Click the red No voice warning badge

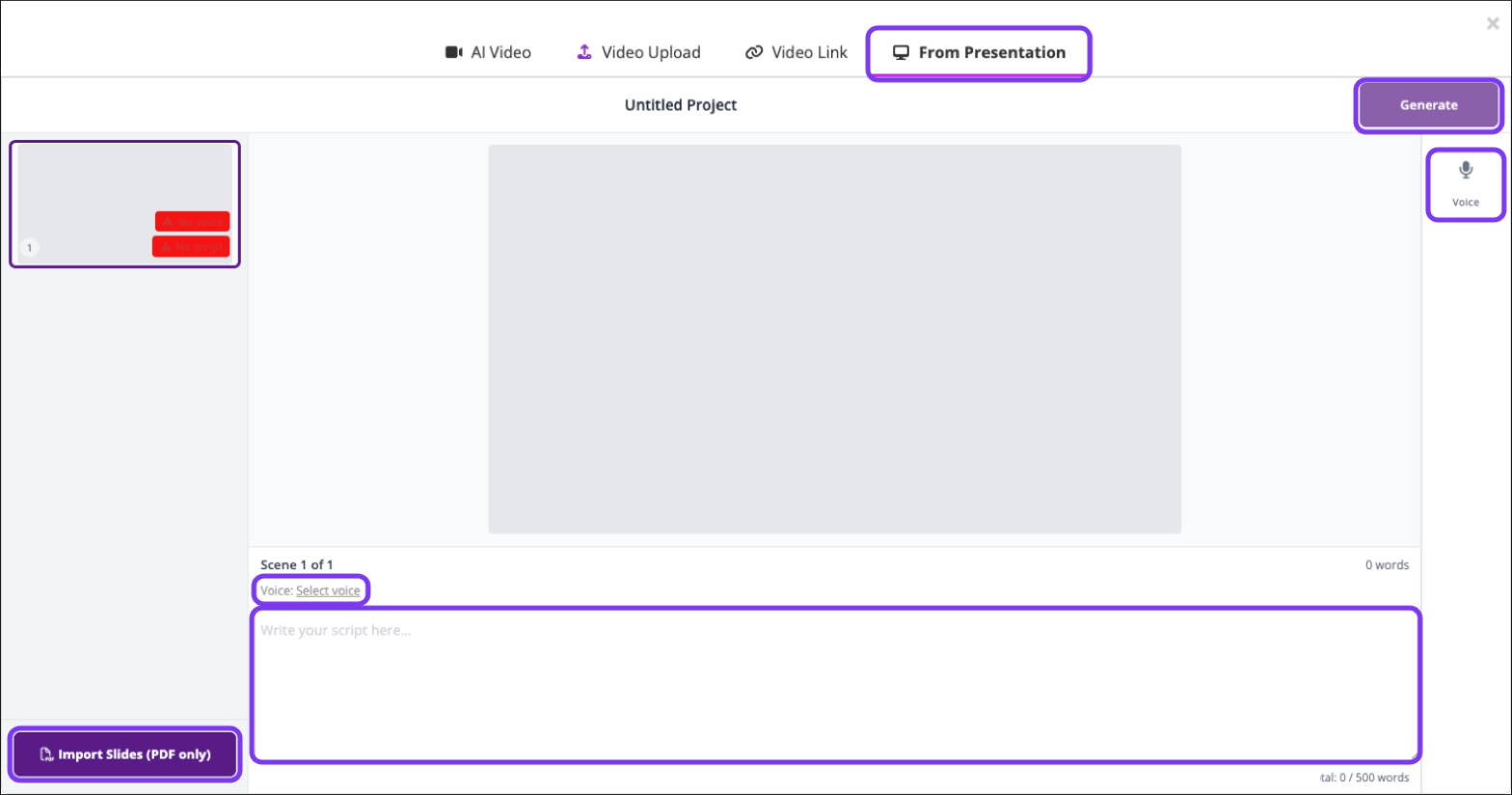click(193, 222)
